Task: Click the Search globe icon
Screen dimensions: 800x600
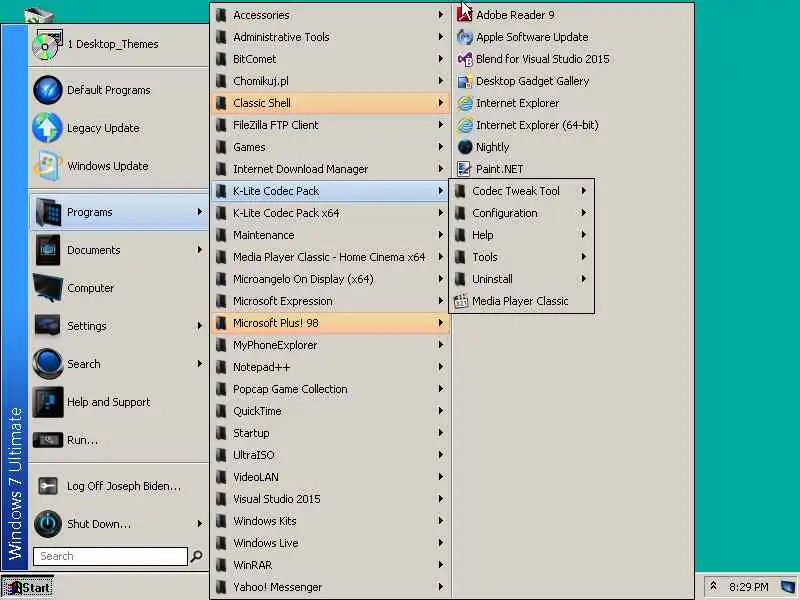Action: [x=48, y=363]
